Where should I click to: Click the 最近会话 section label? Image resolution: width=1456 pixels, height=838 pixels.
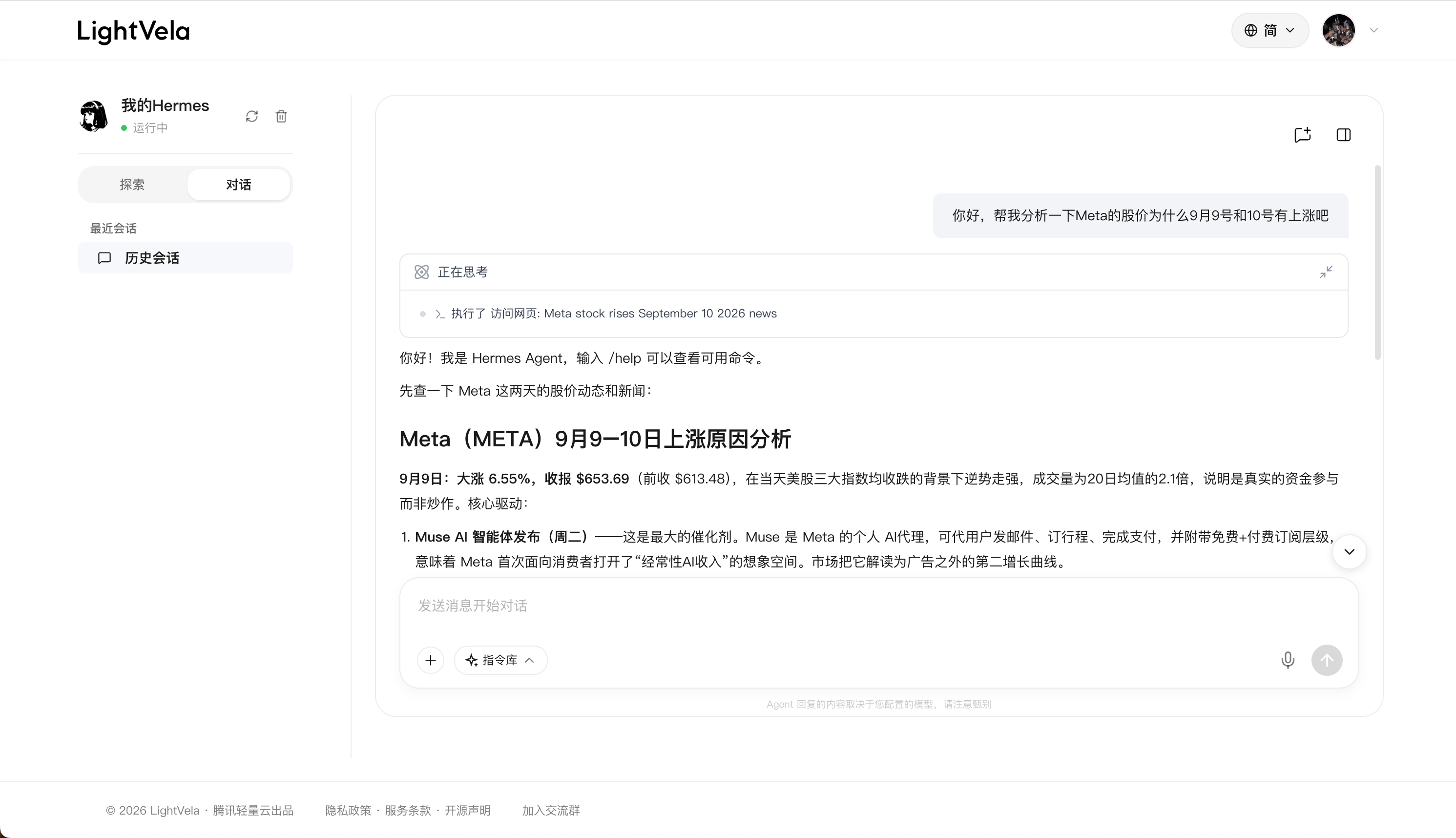tap(113, 229)
